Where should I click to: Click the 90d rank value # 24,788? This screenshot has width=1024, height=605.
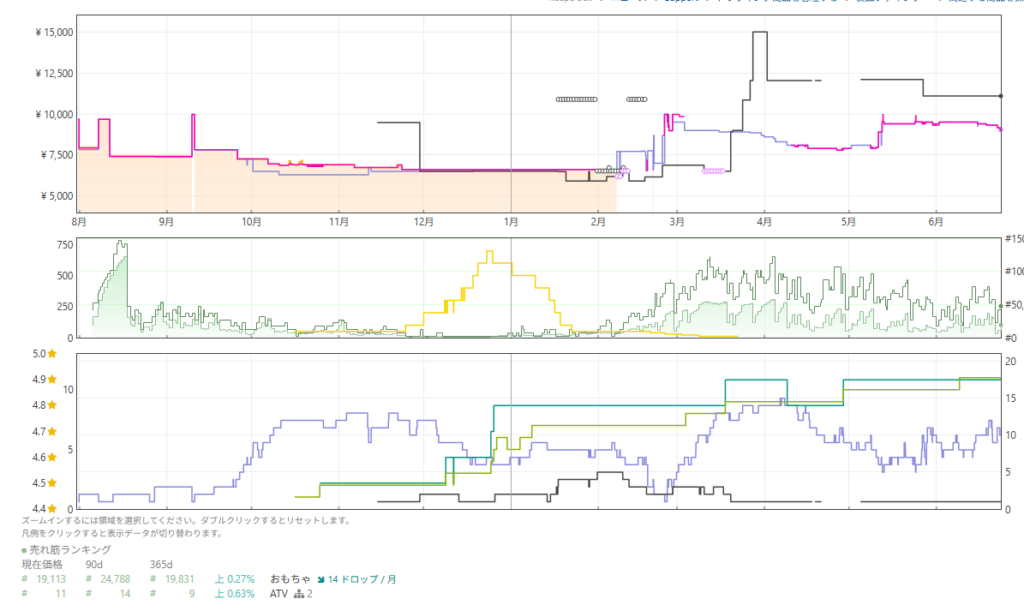click(108, 579)
